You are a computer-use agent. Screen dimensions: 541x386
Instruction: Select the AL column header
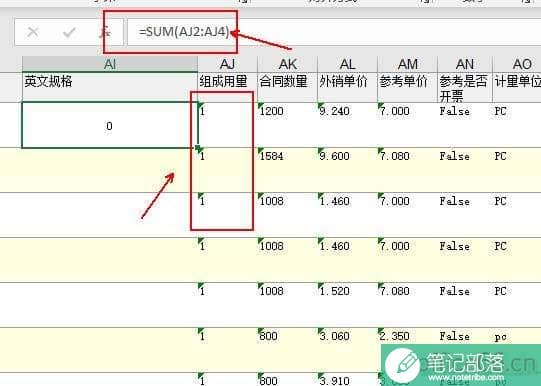[x=347, y=64]
